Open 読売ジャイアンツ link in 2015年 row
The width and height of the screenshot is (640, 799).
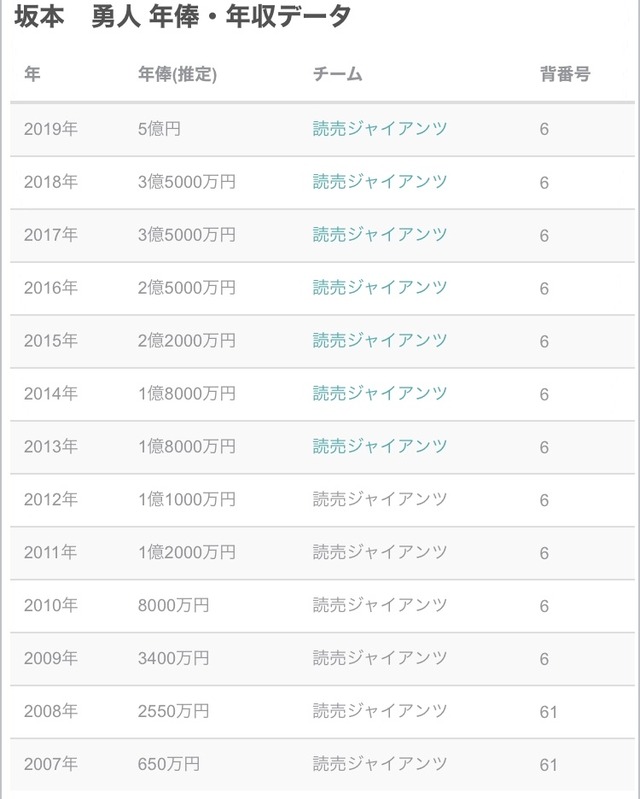[x=380, y=340]
